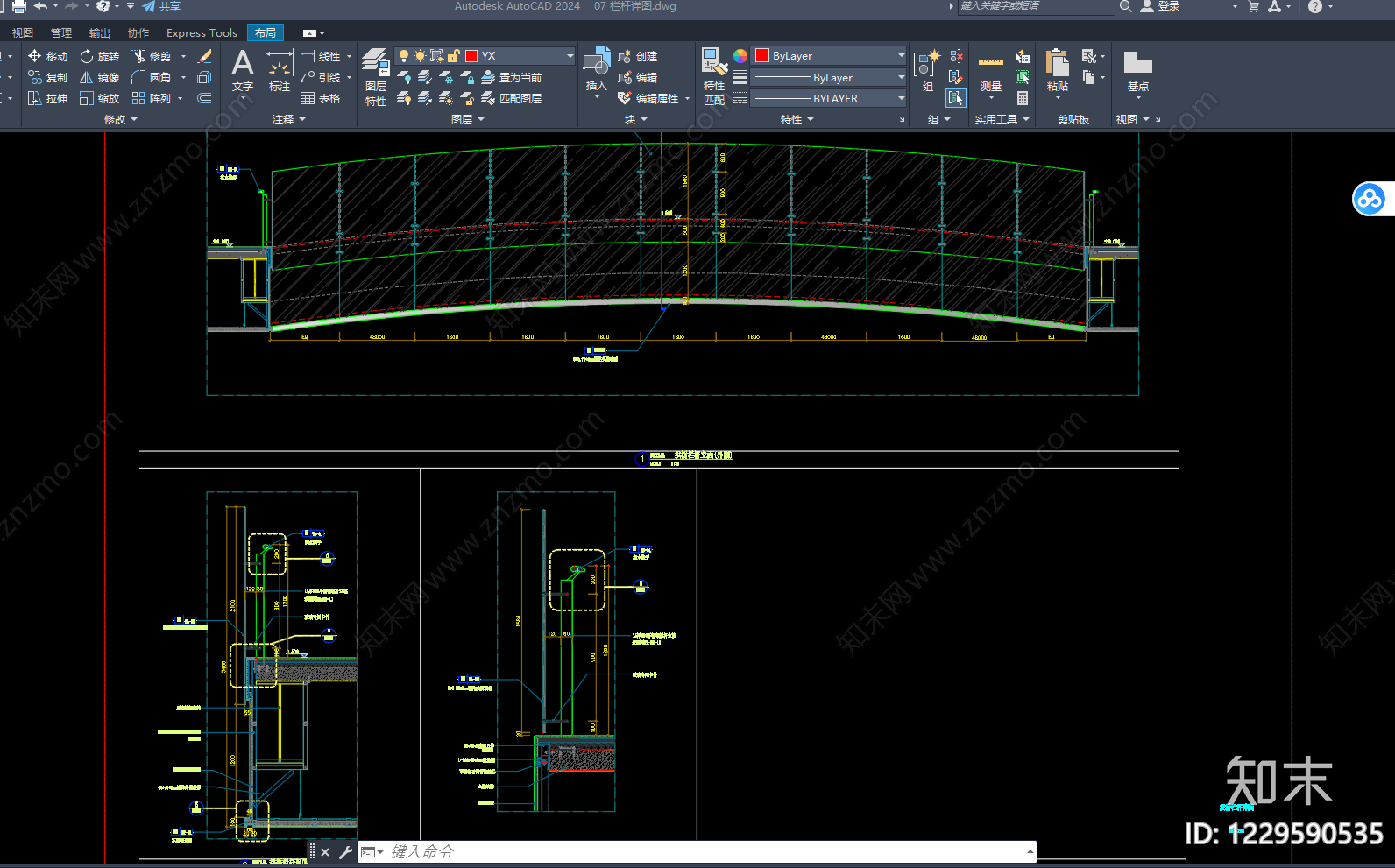Select the Fillet (圆角) tool
This screenshot has height=868, width=1395.
point(152,77)
